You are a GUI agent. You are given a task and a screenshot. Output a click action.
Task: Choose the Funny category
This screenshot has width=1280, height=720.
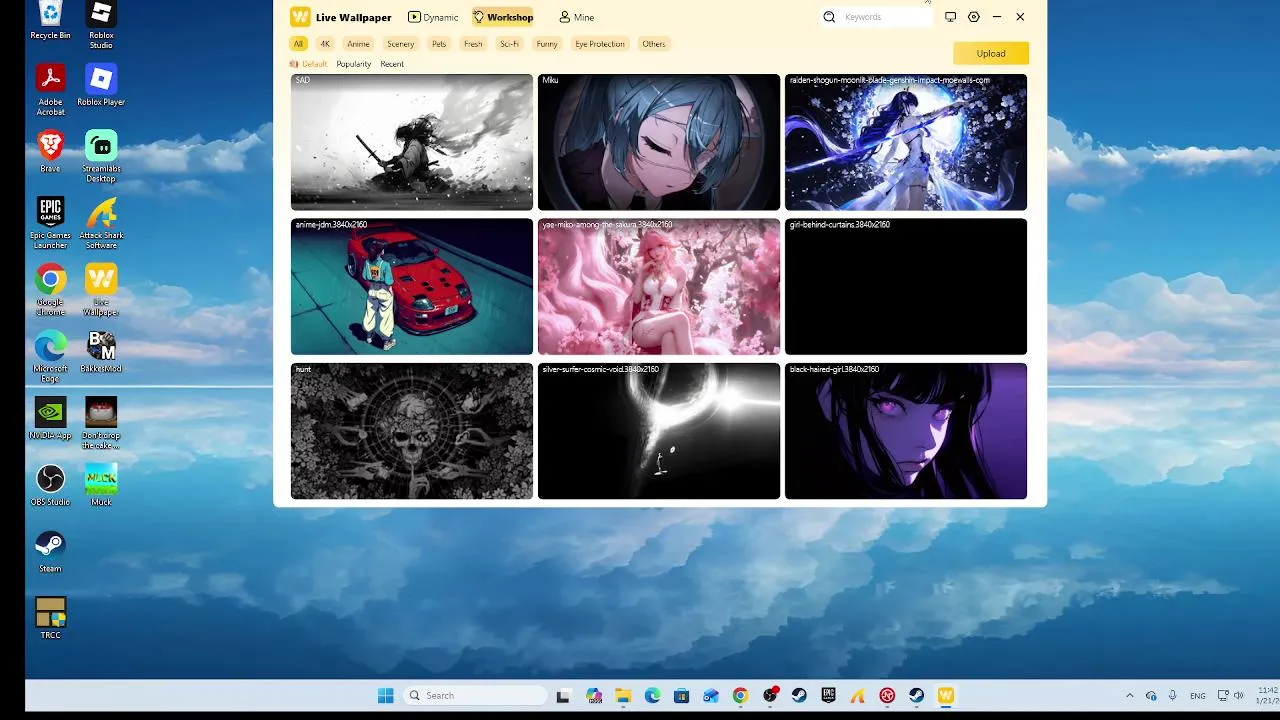click(x=547, y=44)
